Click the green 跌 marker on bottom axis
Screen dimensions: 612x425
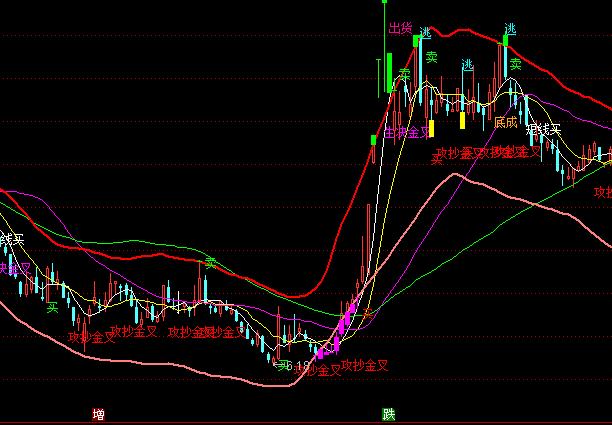click(388, 413)
